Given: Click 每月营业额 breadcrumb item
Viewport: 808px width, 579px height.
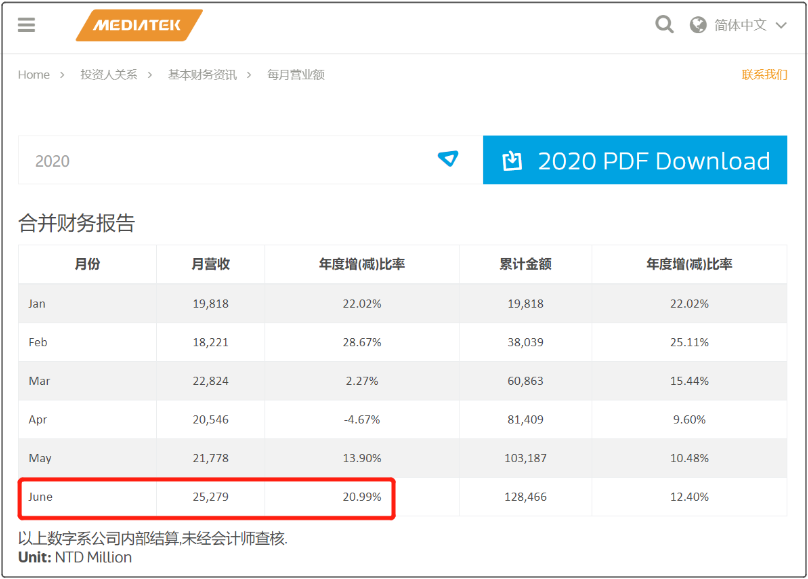Looking at the screenshot, I should [295, 75].
